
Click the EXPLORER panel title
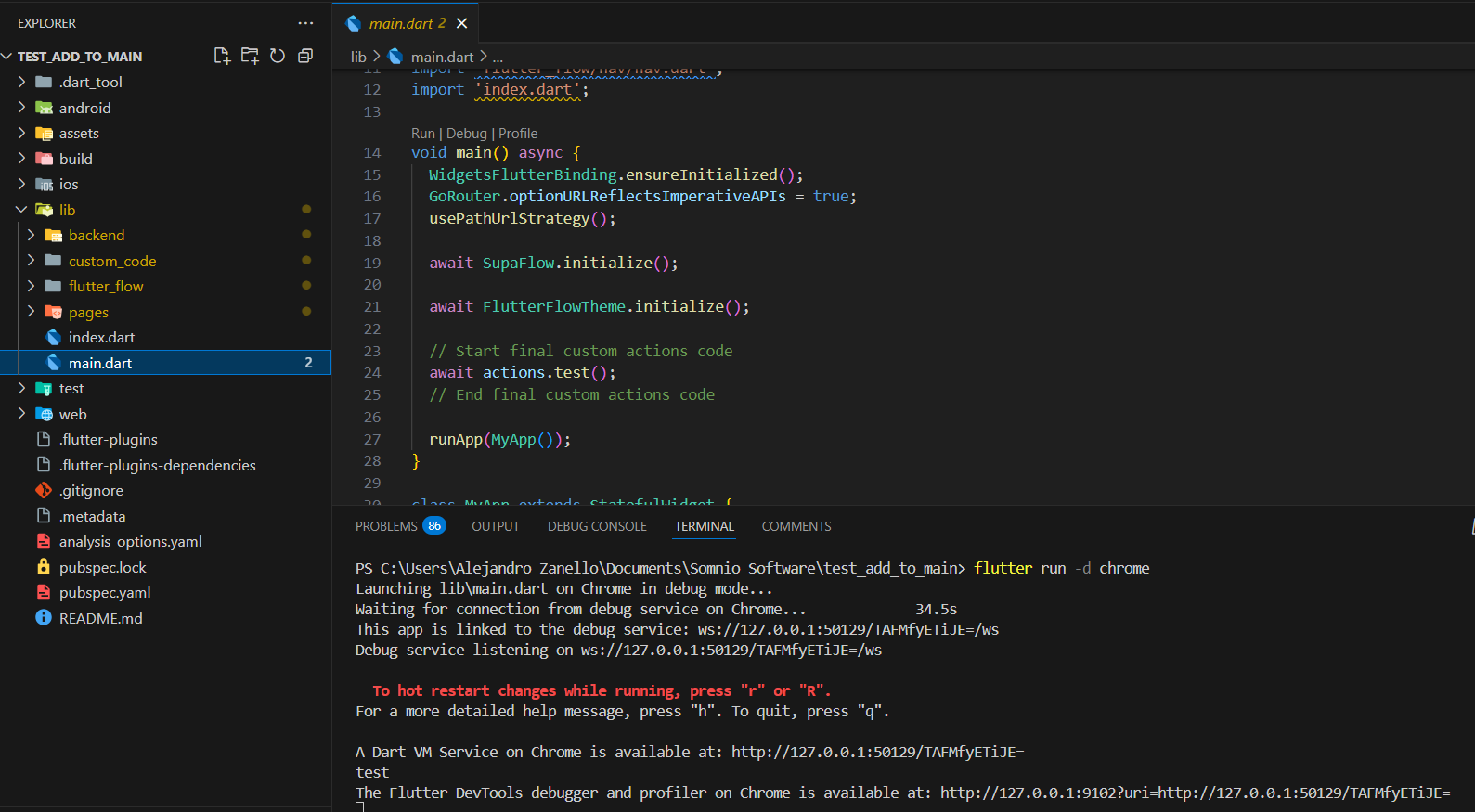(46, 23)
